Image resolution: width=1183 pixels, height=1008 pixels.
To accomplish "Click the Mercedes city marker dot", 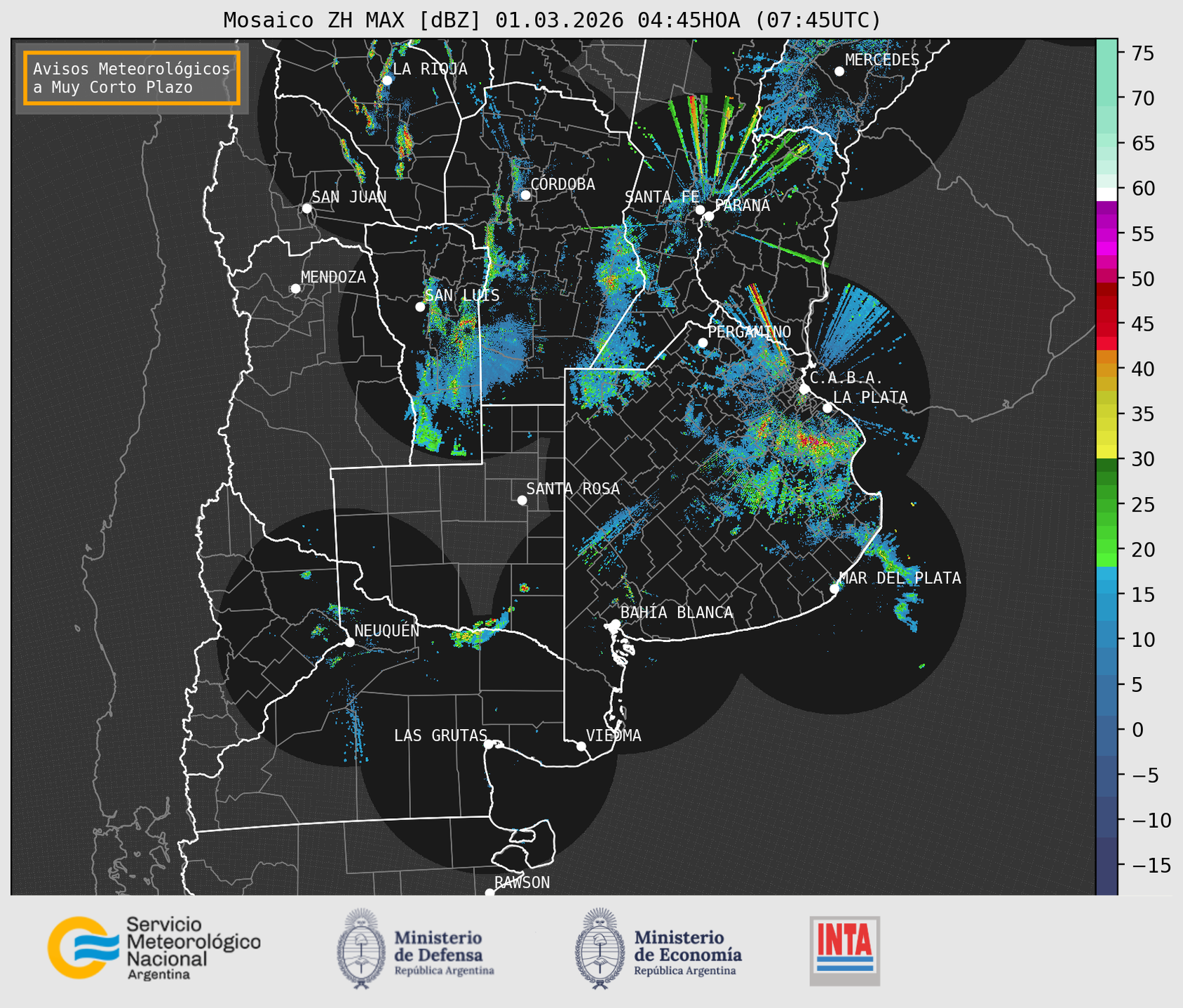I will coord(839,71).
